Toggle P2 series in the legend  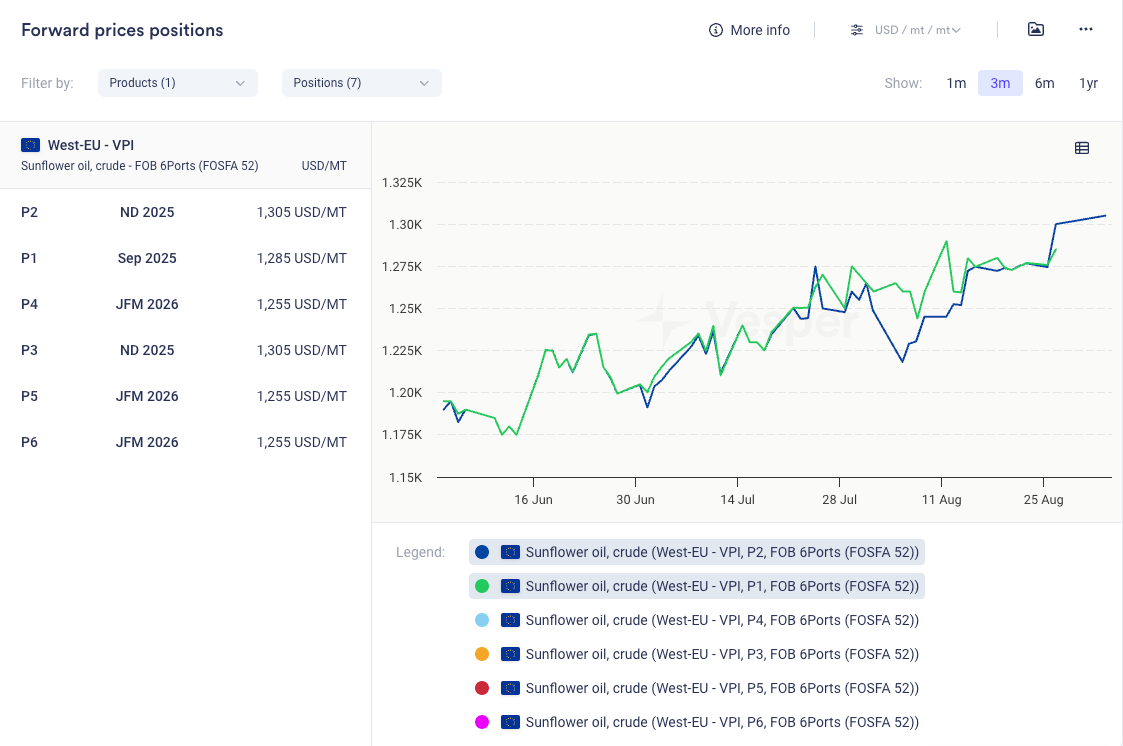[696, 552]
